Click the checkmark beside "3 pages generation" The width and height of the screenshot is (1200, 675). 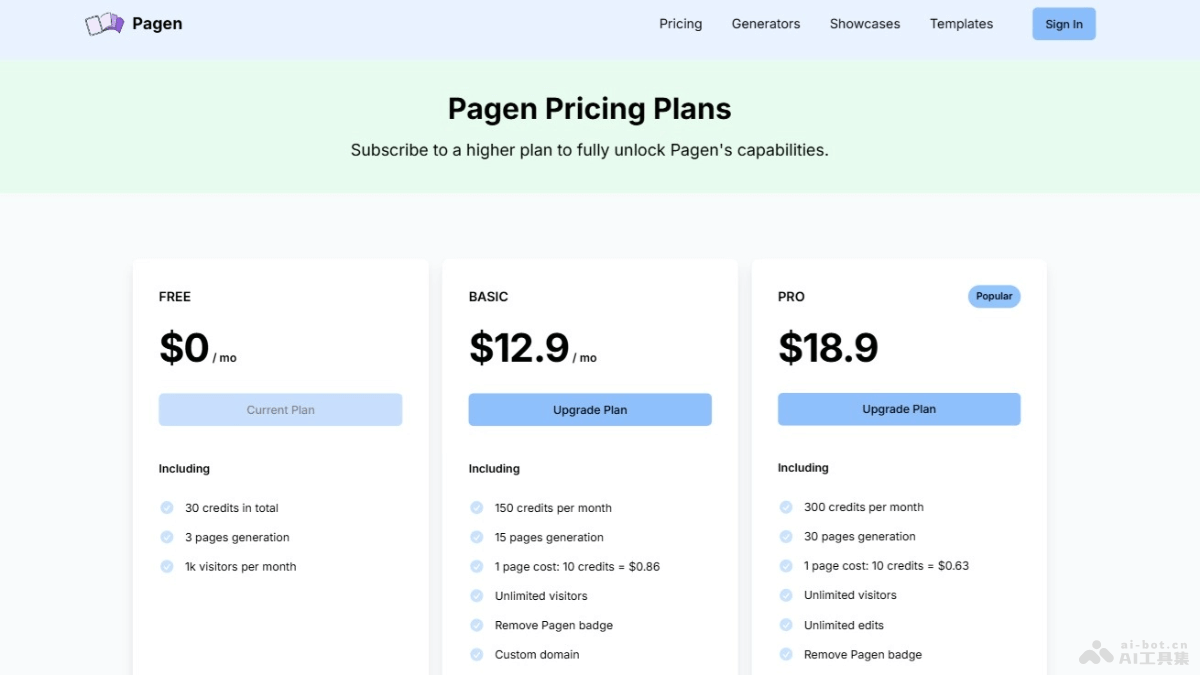point(166,537)
